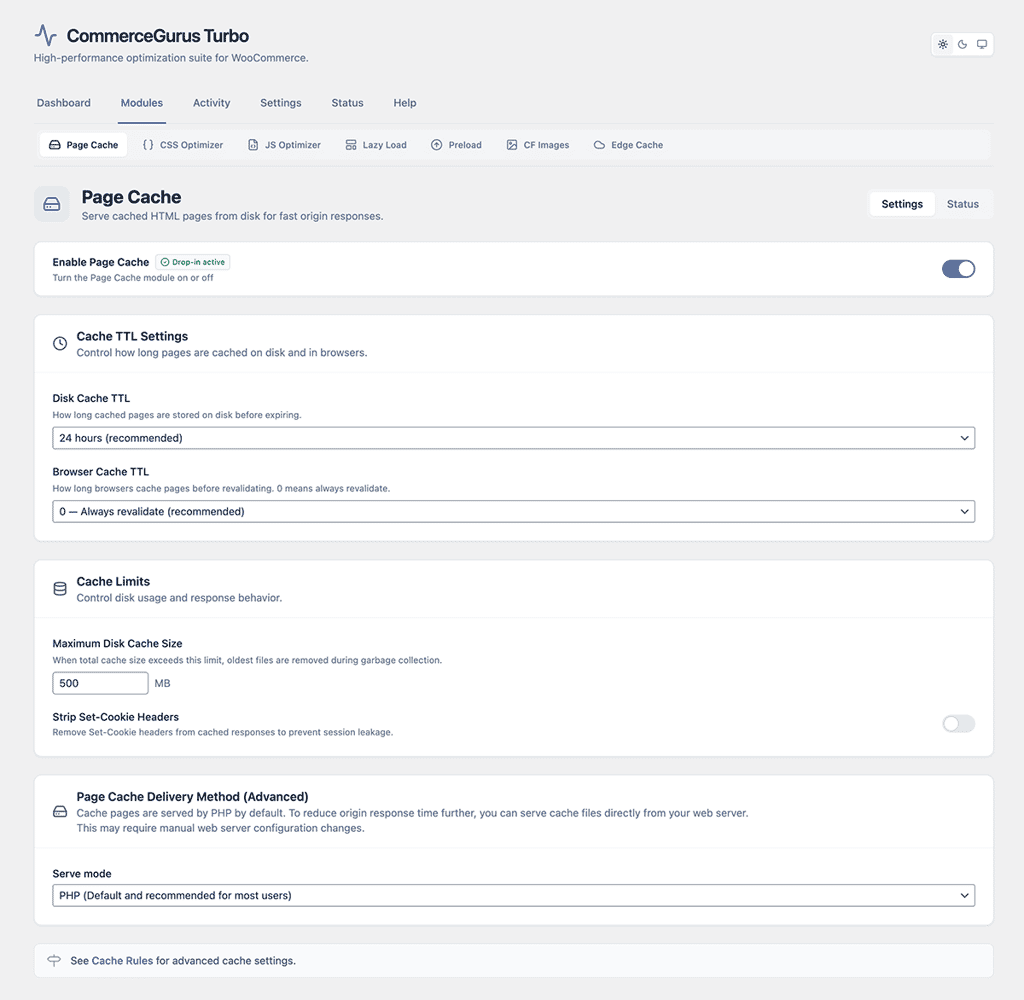
Task: Click Page Cache Delivery Method (Advanced) heading
Action: coord(192,796)
